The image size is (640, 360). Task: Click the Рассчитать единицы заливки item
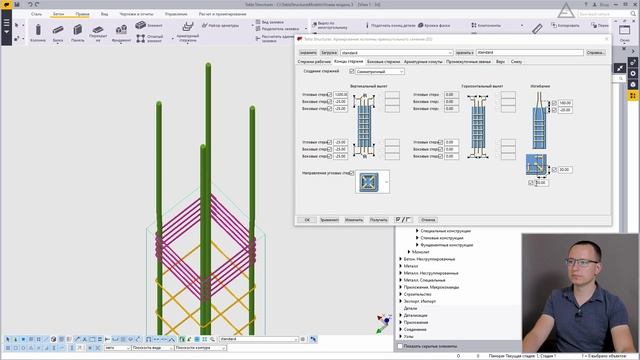coord(276,38)
